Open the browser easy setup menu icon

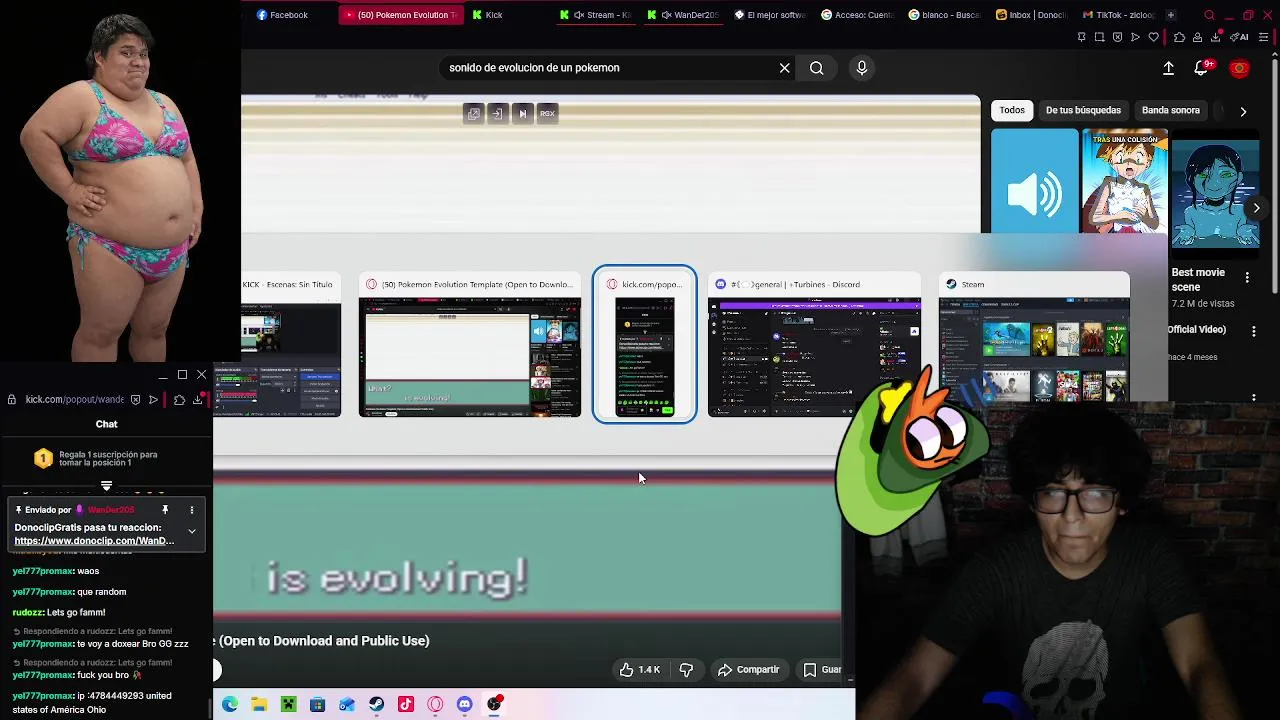(1264, 37)
